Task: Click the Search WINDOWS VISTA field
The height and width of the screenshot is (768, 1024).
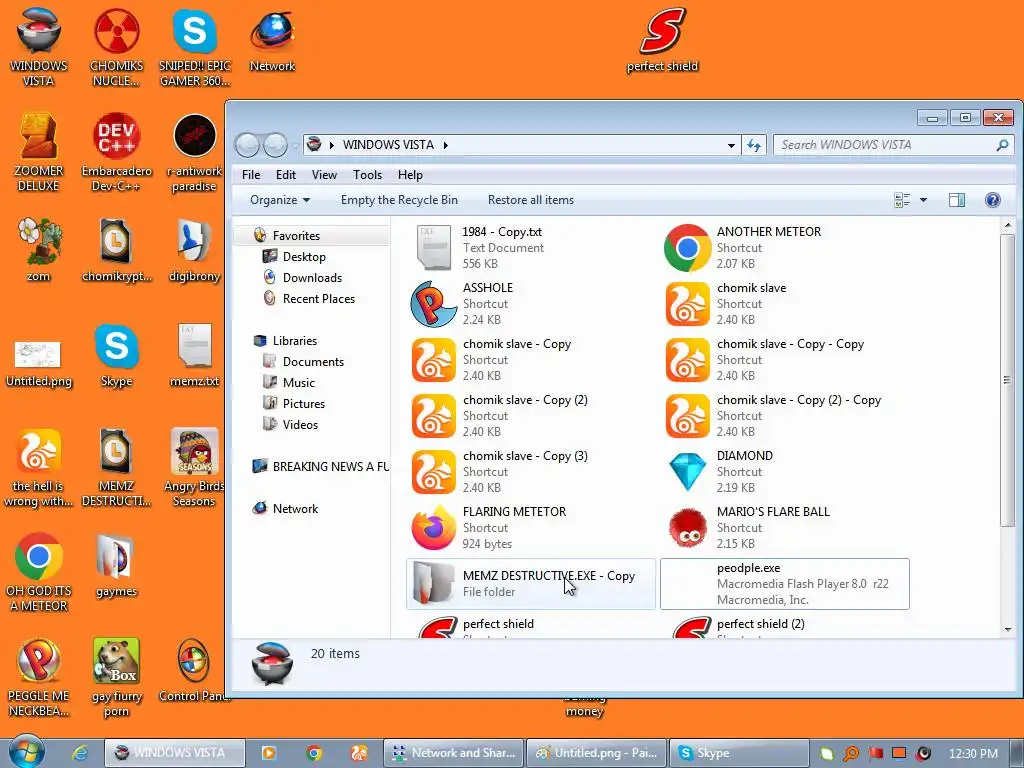Action: point(893,145)
